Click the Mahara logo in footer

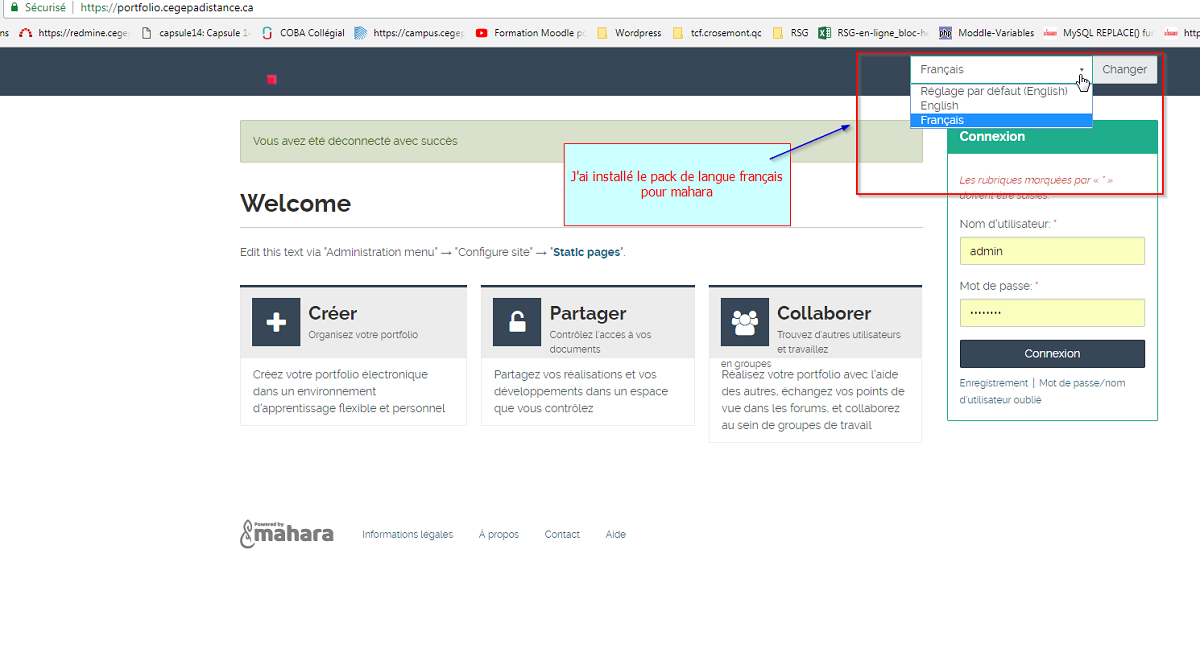tap(287, 534)
